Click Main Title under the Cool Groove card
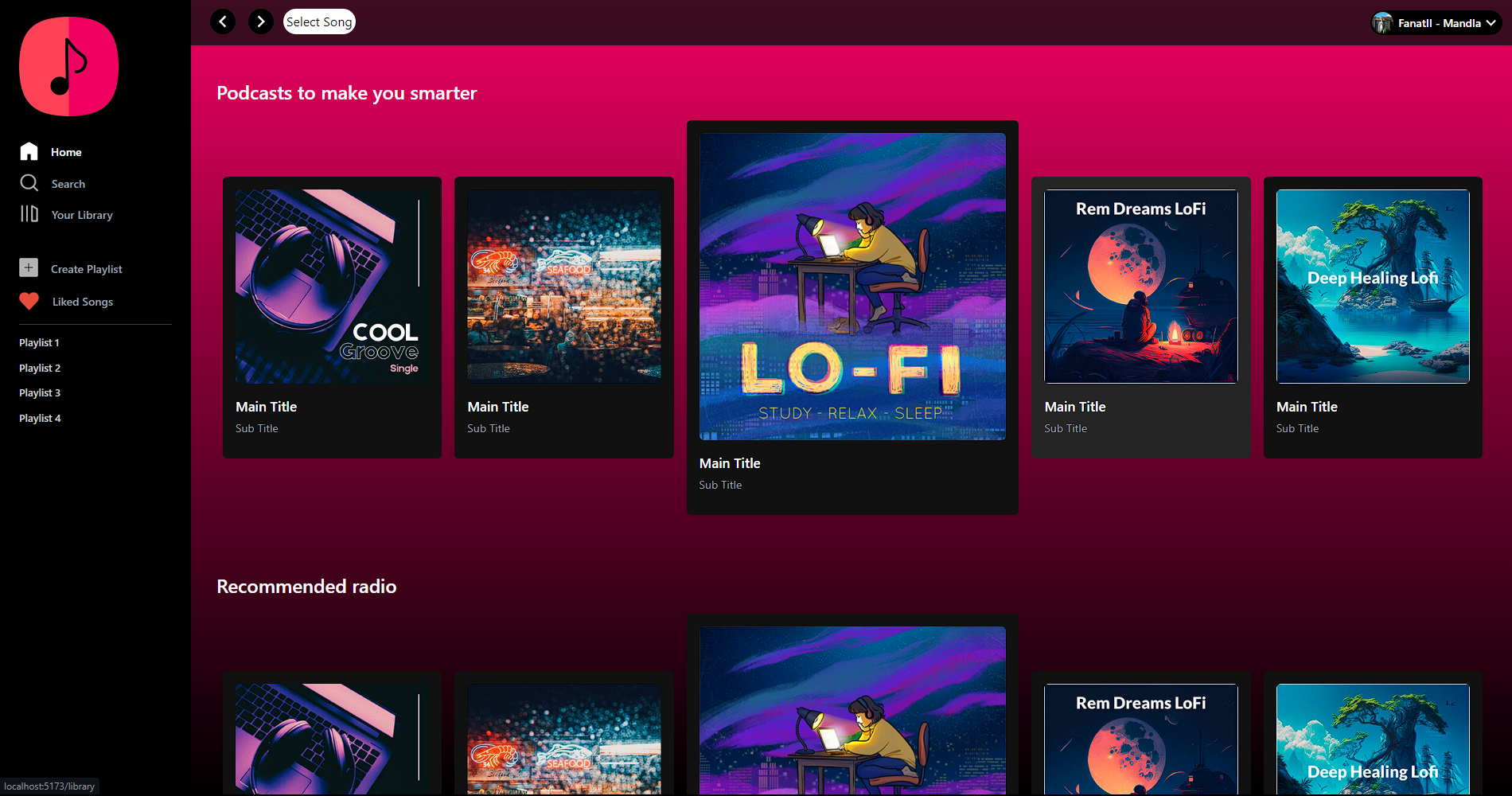Image resolution: width=1512 pixels, height=796 pixels. tap(266, 407)
